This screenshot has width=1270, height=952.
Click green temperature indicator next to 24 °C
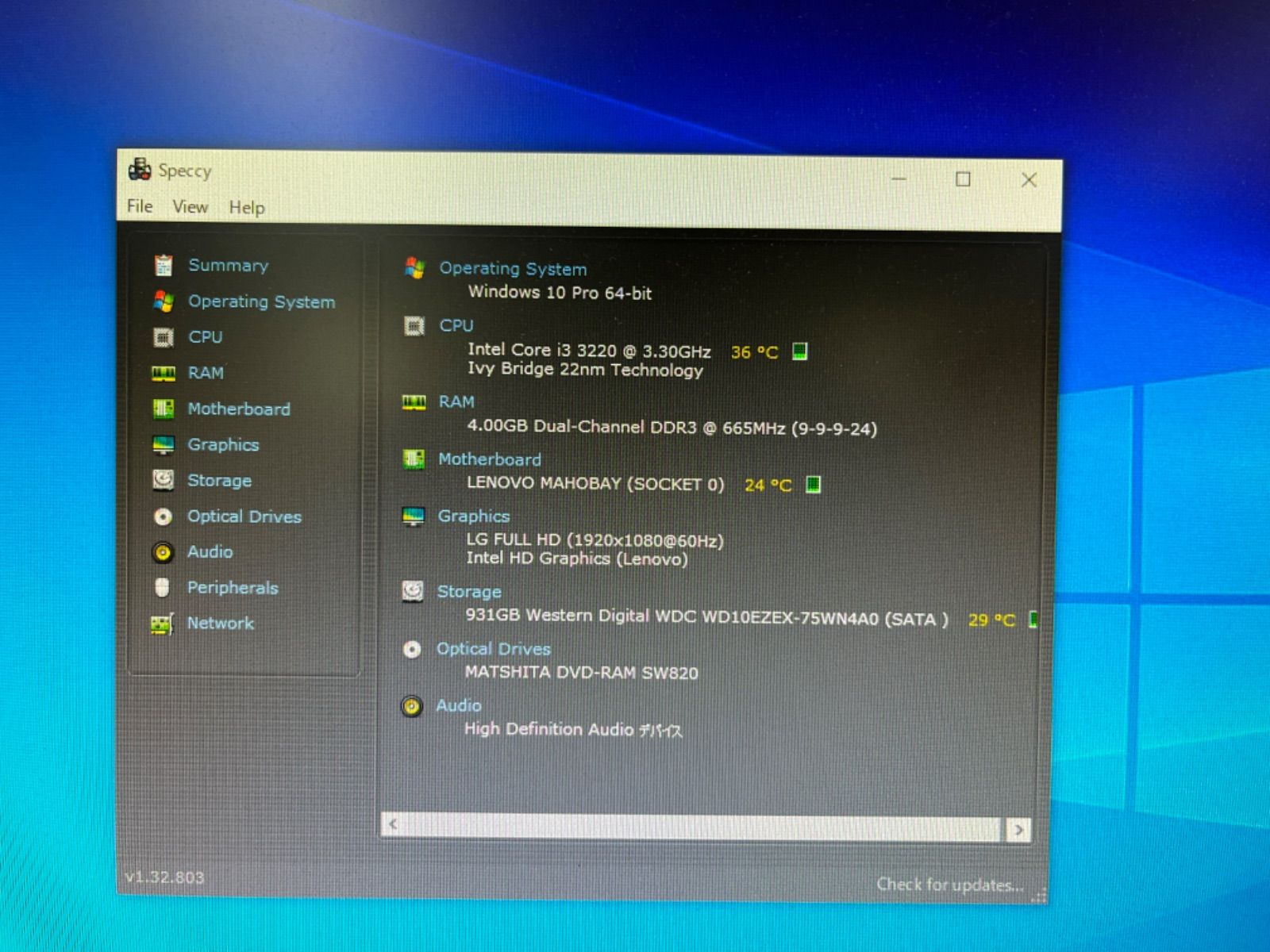click(814, 484)
